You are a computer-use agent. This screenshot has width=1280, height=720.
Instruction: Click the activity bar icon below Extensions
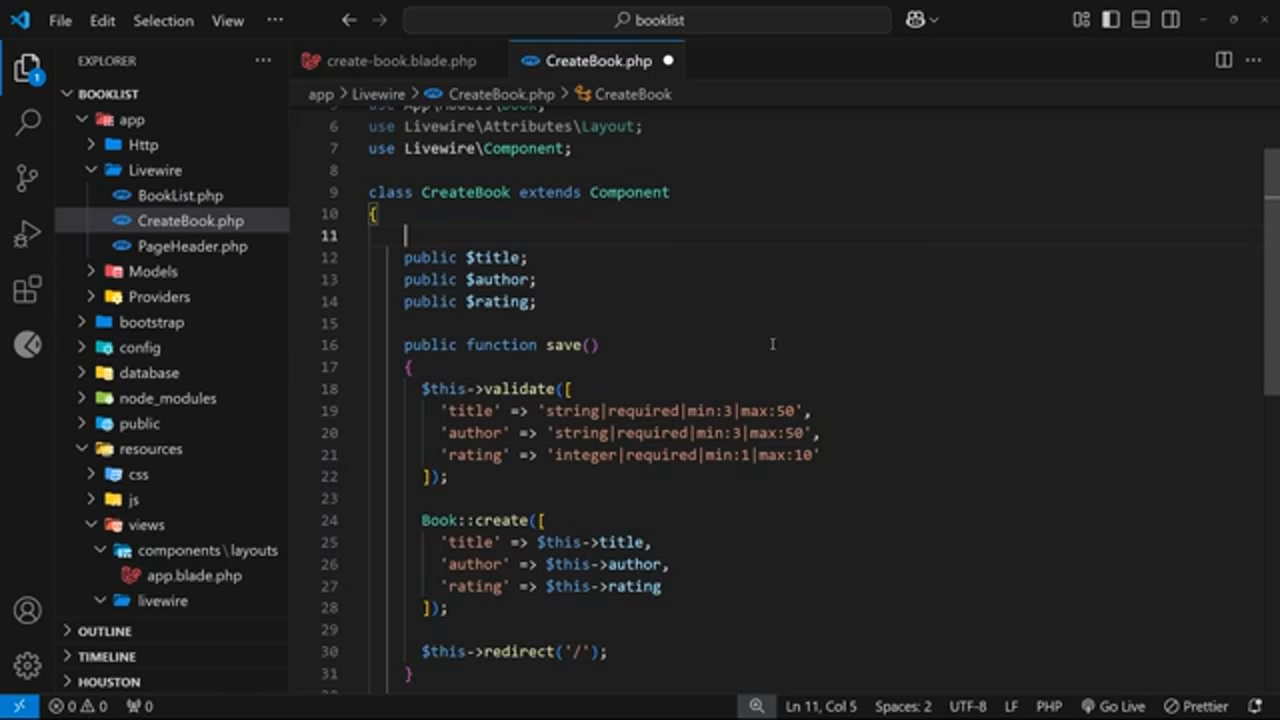[27, 345]
